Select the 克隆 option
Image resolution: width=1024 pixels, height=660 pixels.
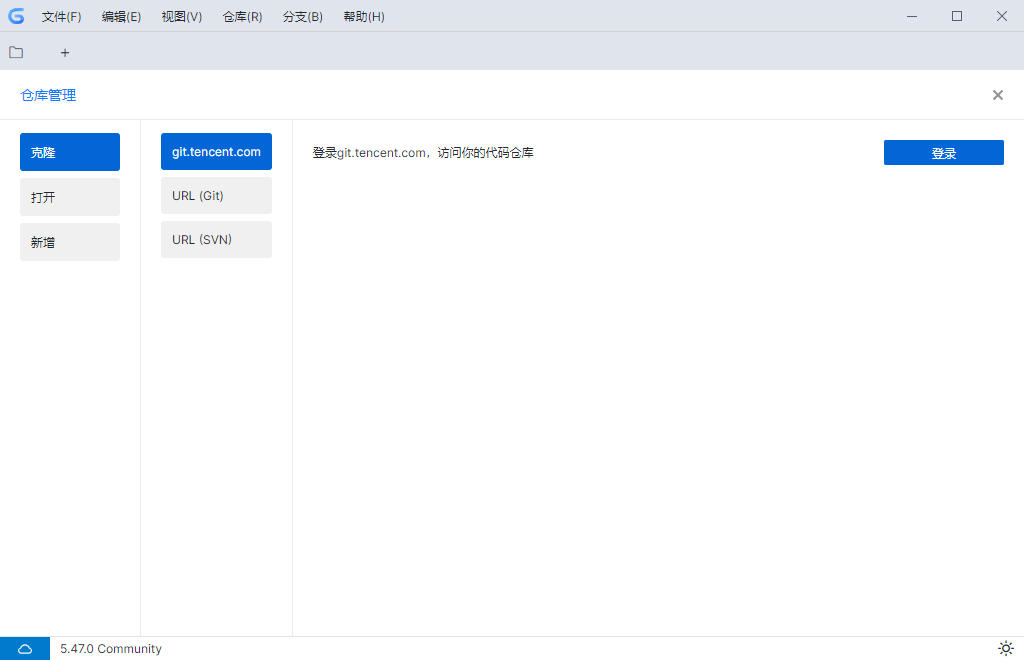70,152
